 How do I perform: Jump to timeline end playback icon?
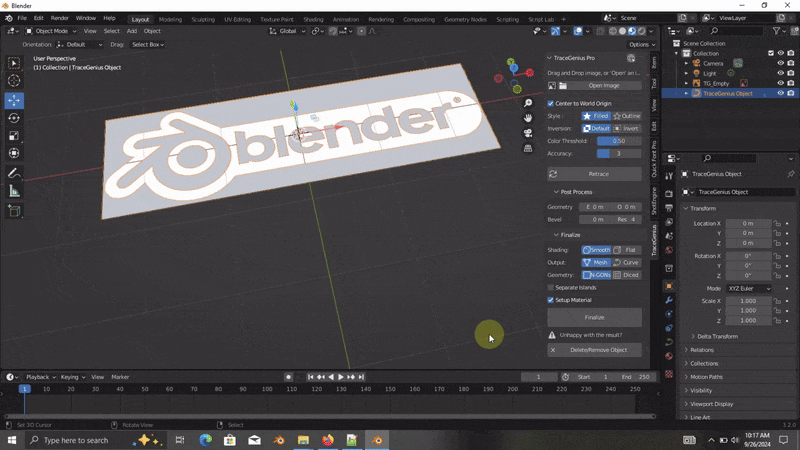tap(361, 377)
